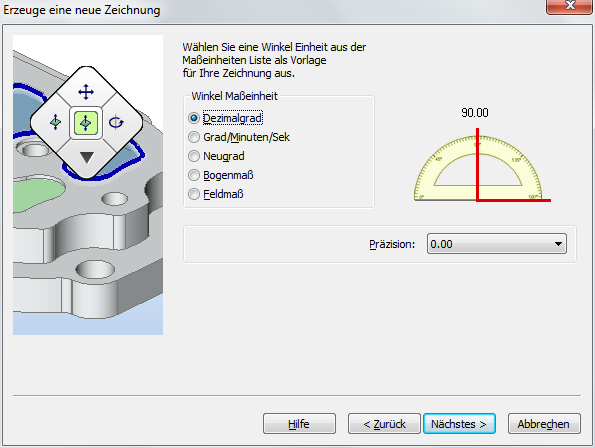Cancel with the Abbrechen button
The height and width of the screenshot is (448, 595).
click(544, 423)
